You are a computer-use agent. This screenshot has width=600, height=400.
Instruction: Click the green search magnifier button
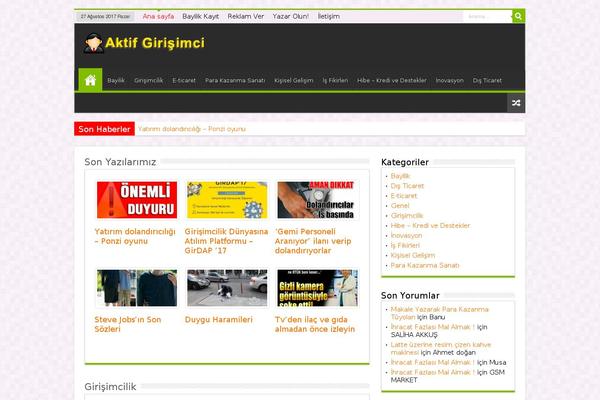[518, 16]
